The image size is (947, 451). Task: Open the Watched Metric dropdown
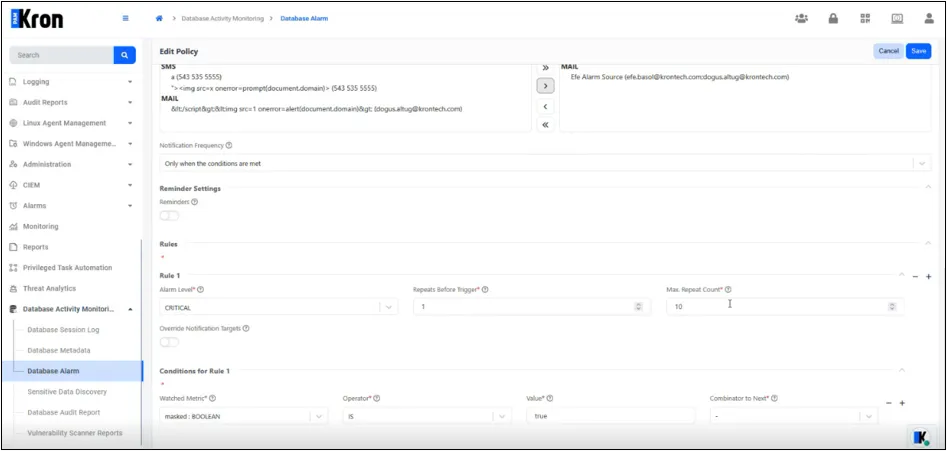(x=244, y=416)
